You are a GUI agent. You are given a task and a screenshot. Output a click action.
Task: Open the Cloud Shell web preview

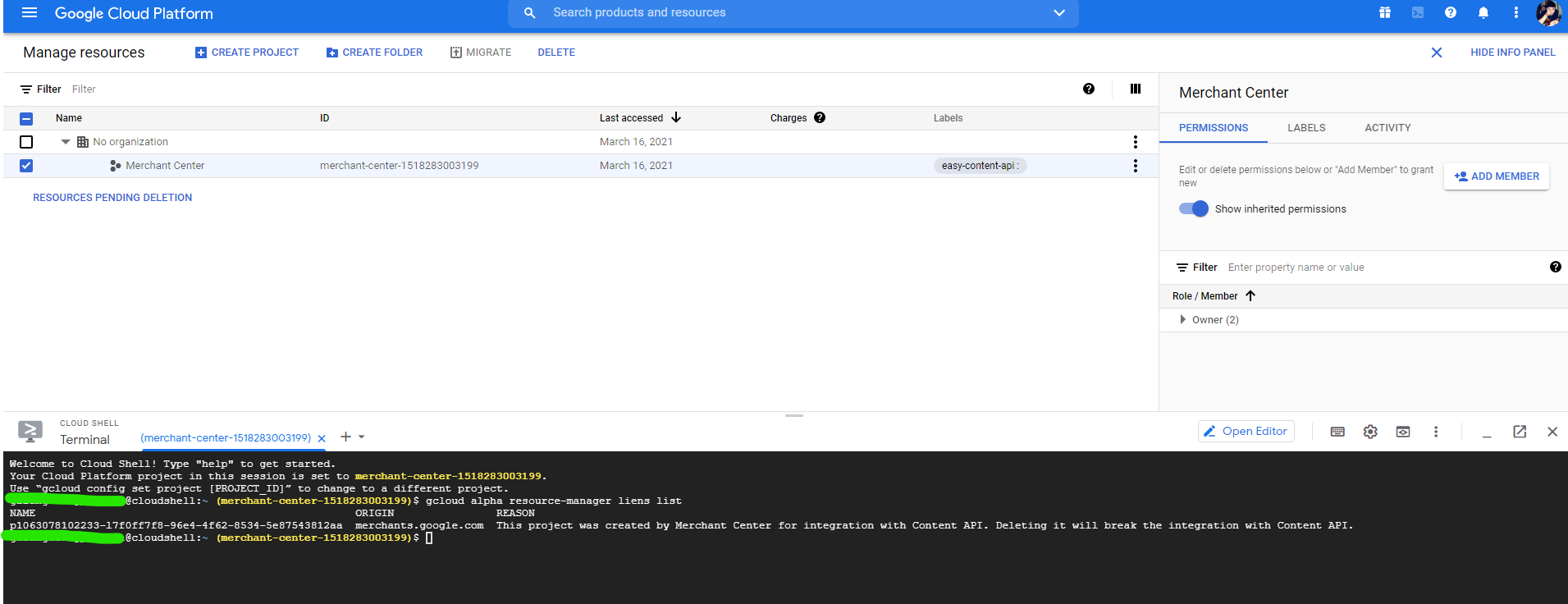1403,432
